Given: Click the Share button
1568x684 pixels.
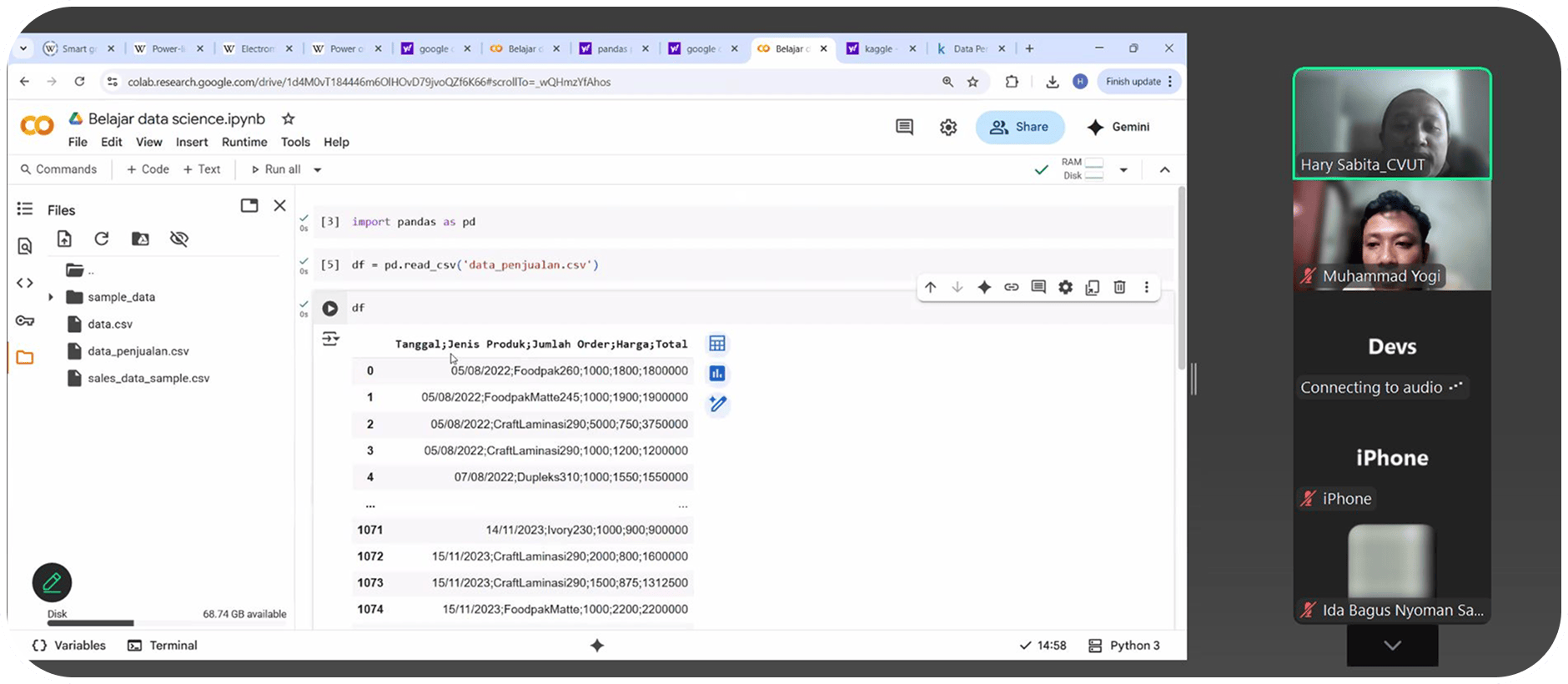Looking at the screenshot, I should [x=1019, y=127].
